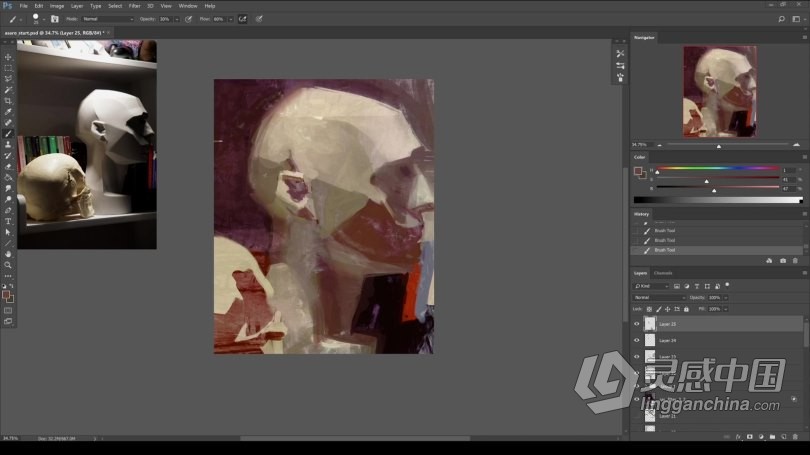This screenshot has width=810, height=455.
Task: Delete current history state with trash icon
Action: [x=795, y=261]
